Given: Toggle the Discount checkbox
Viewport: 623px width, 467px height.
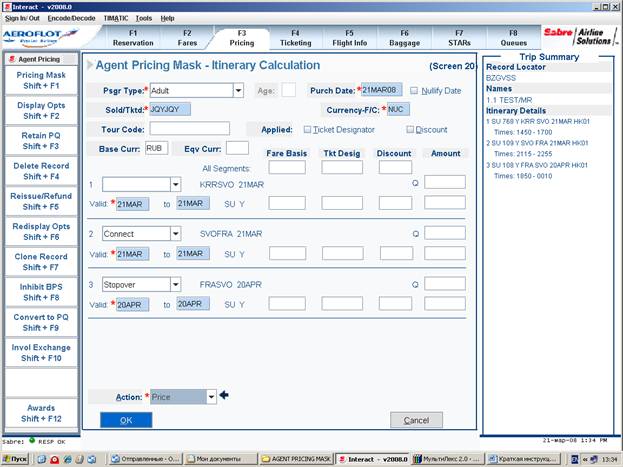Looking at the screenshot, I should [410, 129].
